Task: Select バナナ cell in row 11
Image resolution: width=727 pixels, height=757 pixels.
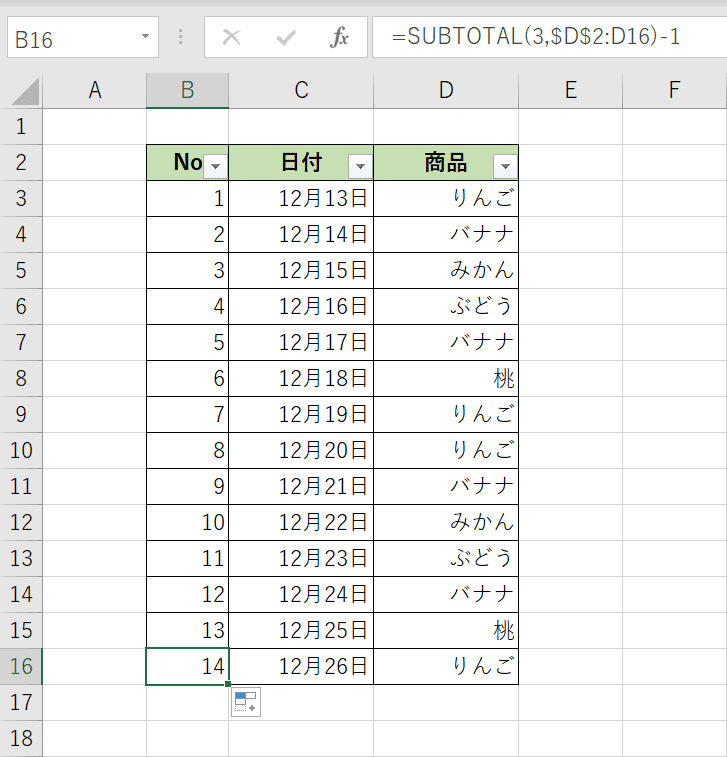Action: click(x=446, y=487)
